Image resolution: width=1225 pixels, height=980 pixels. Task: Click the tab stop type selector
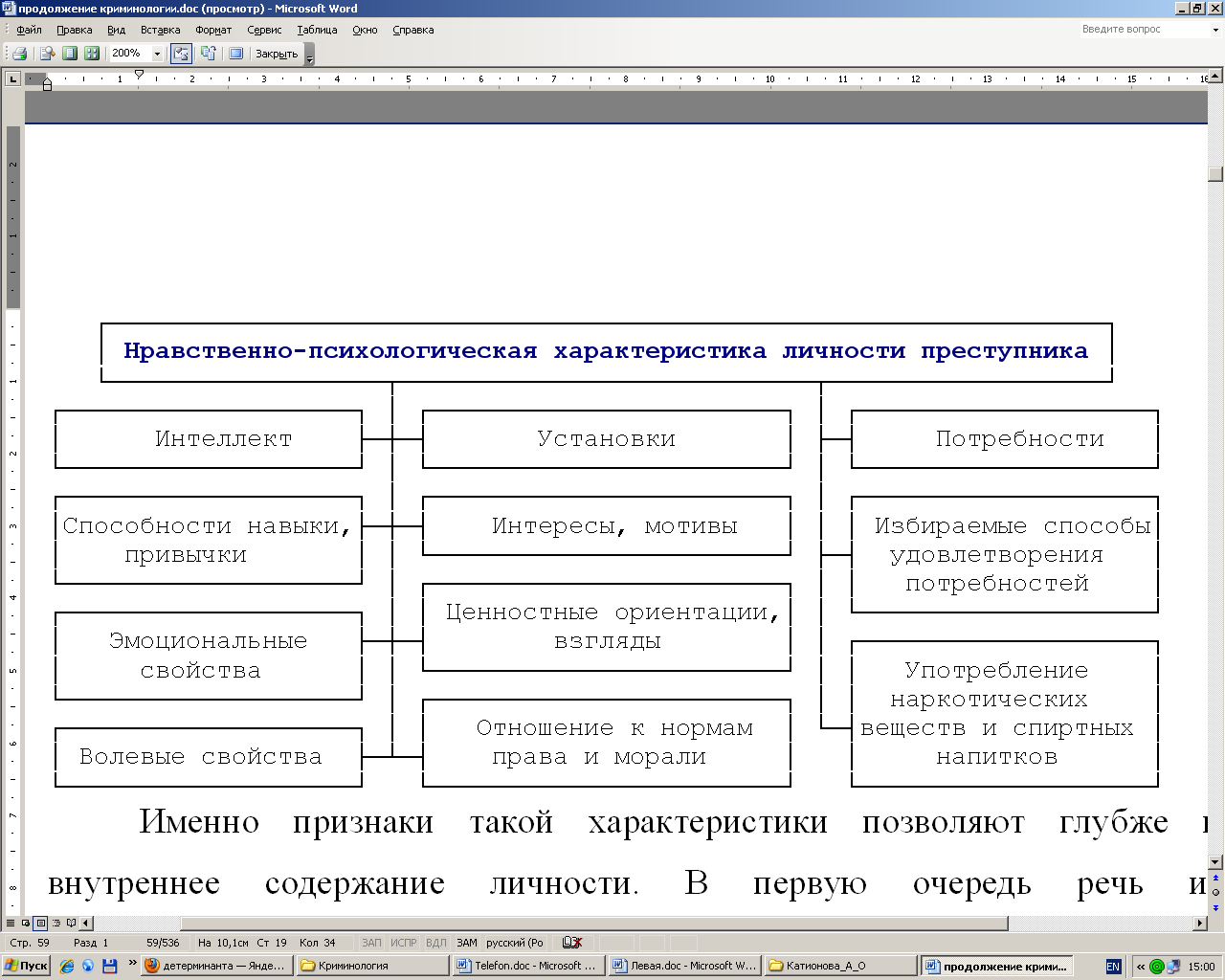coord(13,78)
